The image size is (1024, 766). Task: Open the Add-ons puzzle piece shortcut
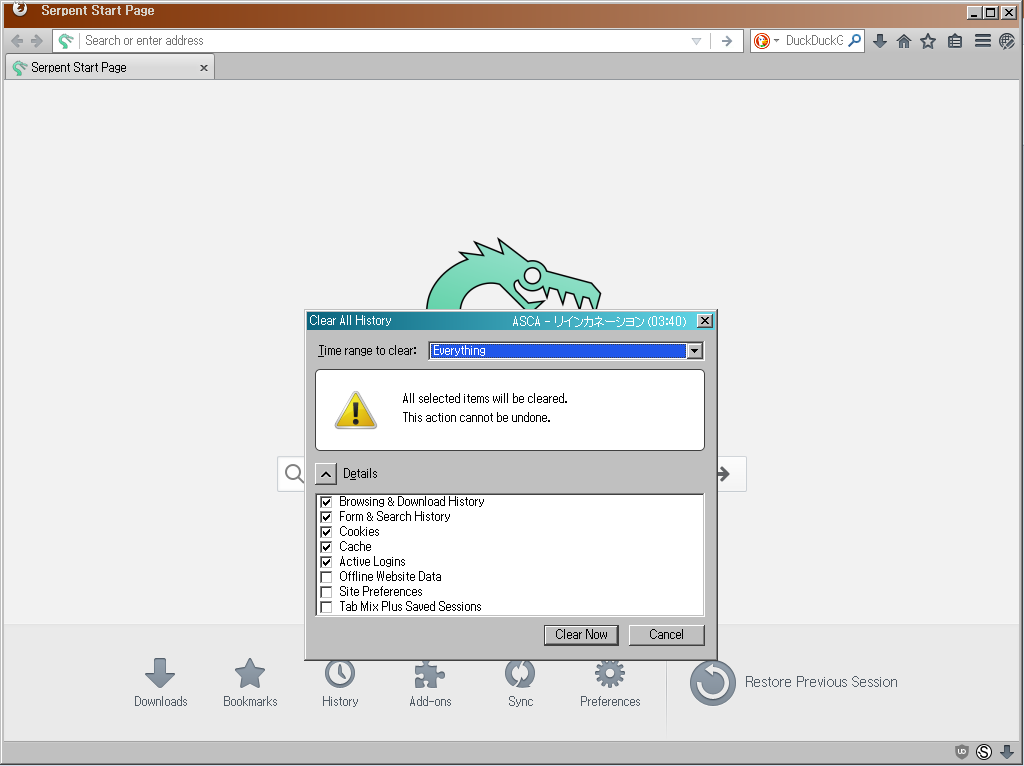(430, 674)
